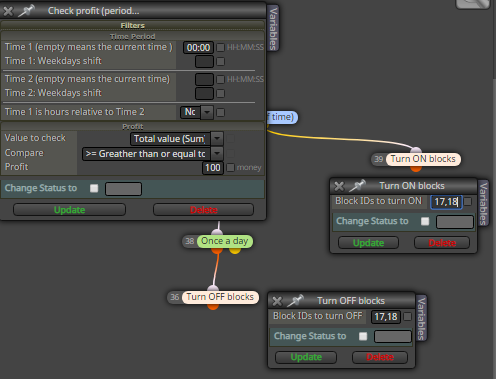The height and width of the screenshot is (379, 496).
Task: Select the partially hidden blue time node
Action: coord(282,117)
